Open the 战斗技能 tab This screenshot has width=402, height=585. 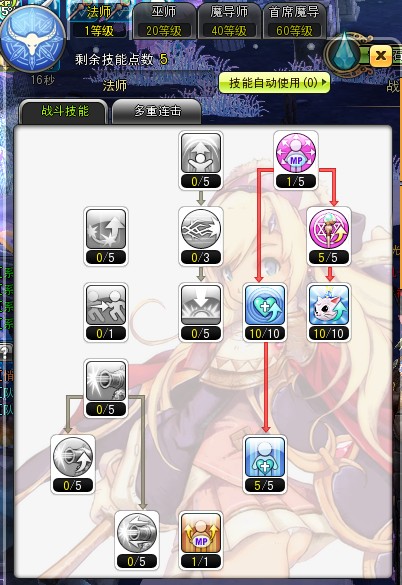click(x=64, y=112)
